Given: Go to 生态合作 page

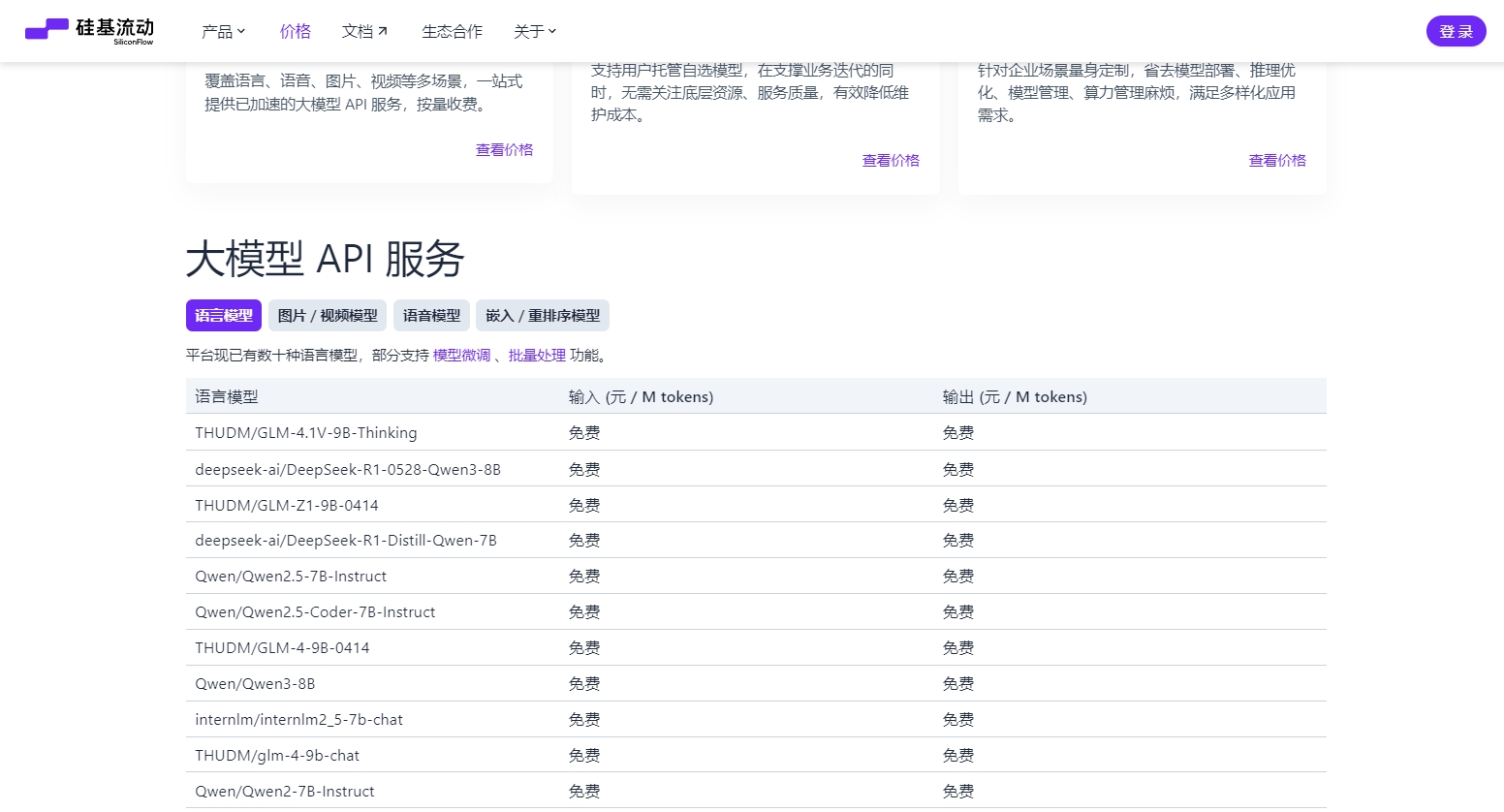Looking at the screenshot, I should (452, 32).
